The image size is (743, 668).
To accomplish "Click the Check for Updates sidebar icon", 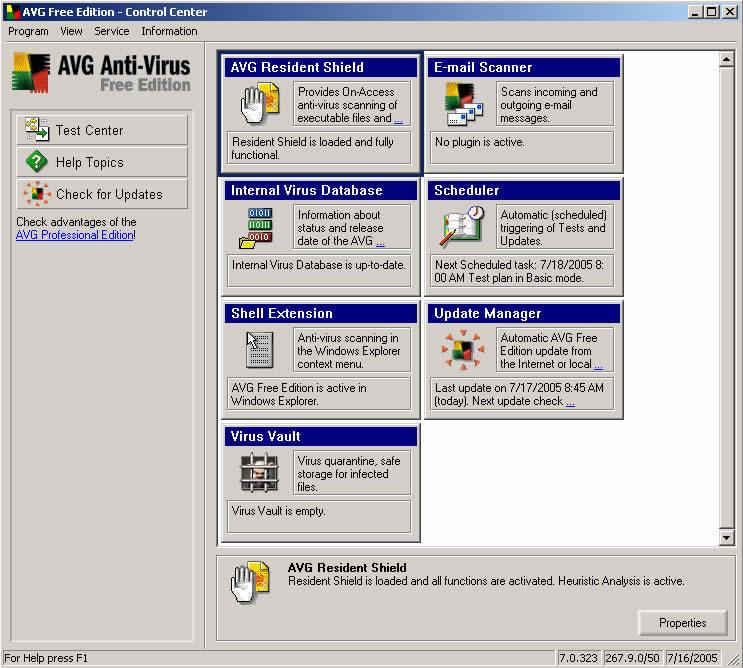I will coord(36,194).
